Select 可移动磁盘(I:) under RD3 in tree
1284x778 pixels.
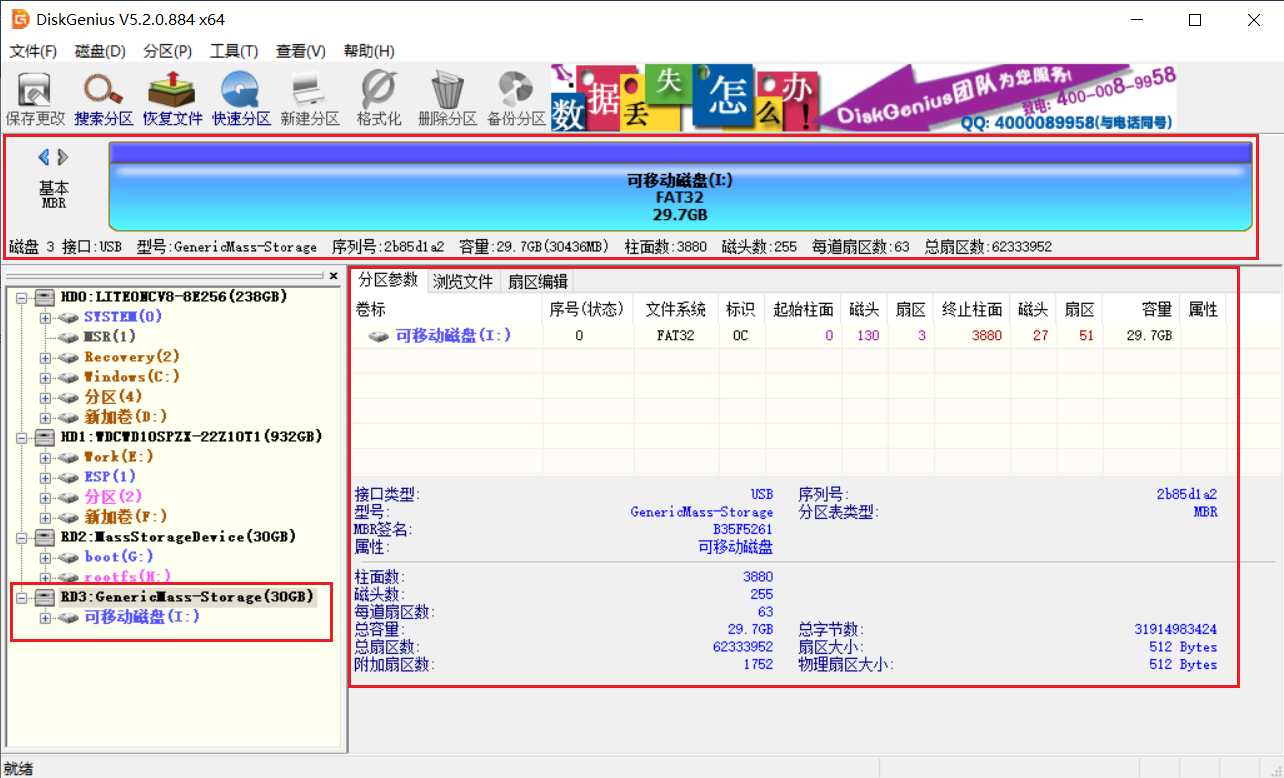142,617
